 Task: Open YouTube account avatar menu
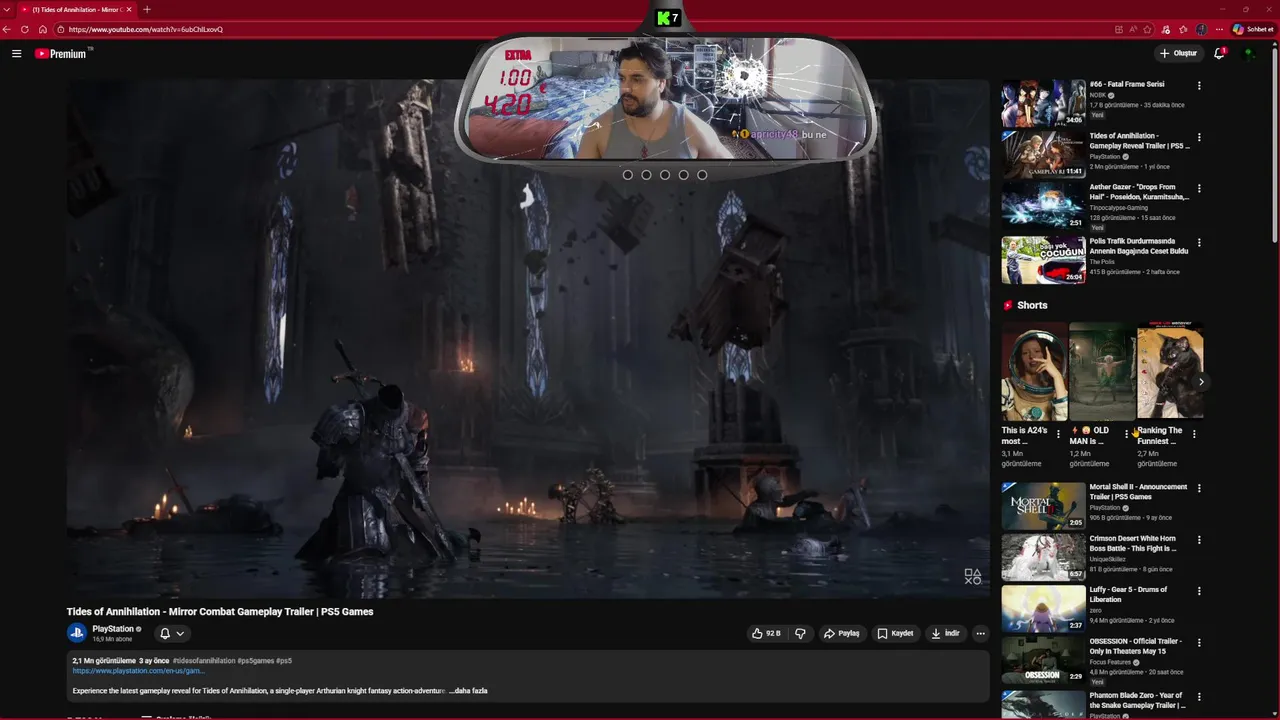(1249, 53)
